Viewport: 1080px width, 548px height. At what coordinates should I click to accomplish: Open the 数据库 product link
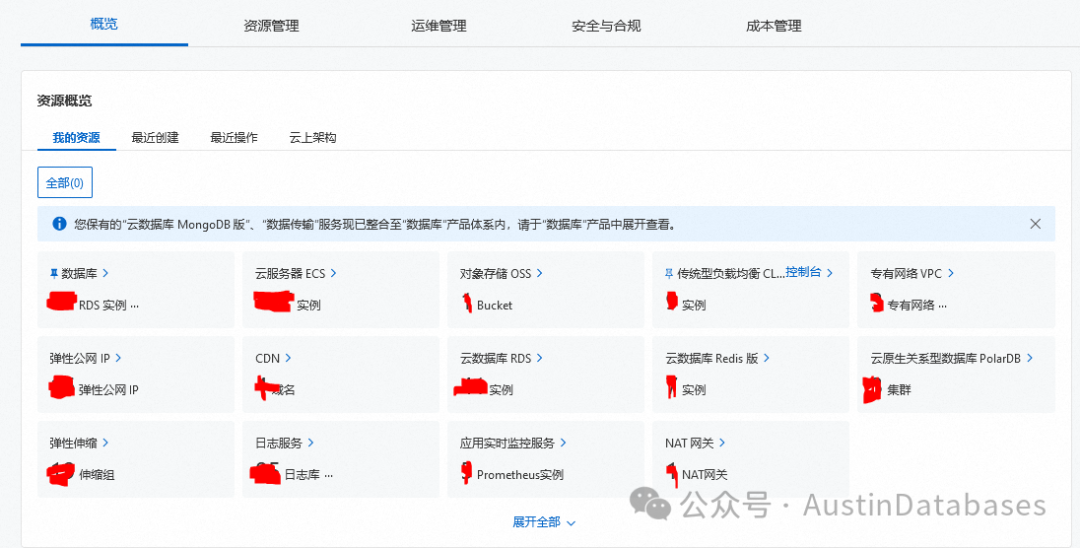tap(79, 273)
